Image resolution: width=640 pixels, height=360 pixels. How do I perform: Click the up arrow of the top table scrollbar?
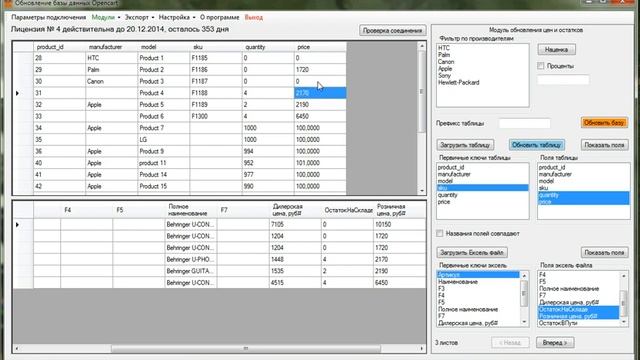(422, 46)
